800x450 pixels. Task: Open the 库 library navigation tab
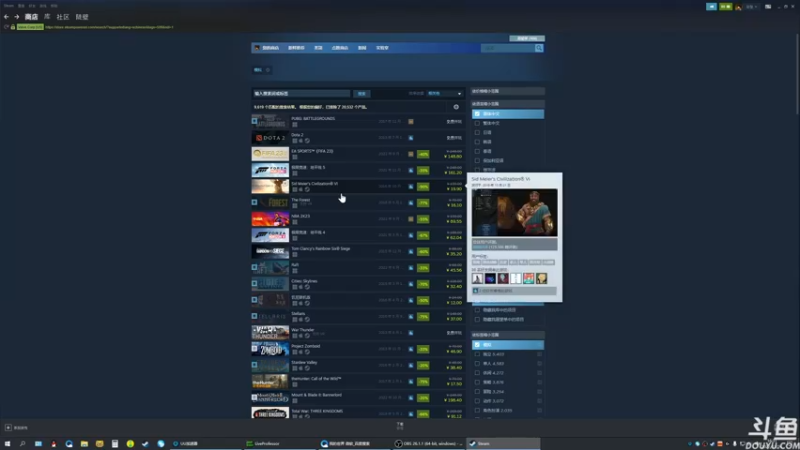tap(47, 17)
